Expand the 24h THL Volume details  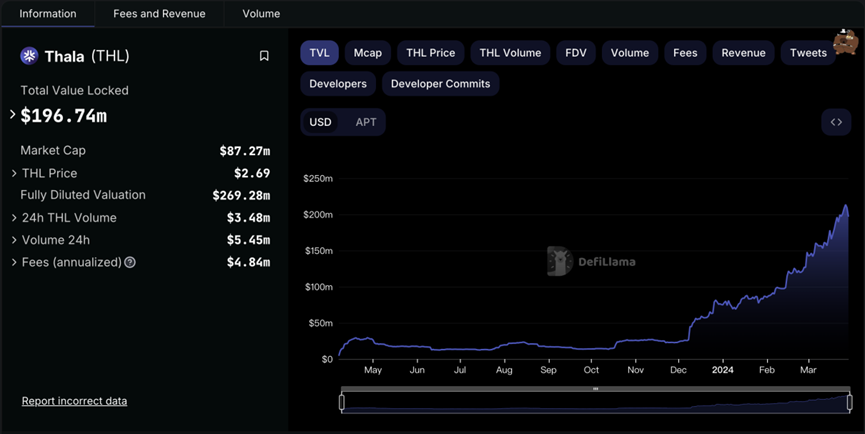click(x=14, y=218)
